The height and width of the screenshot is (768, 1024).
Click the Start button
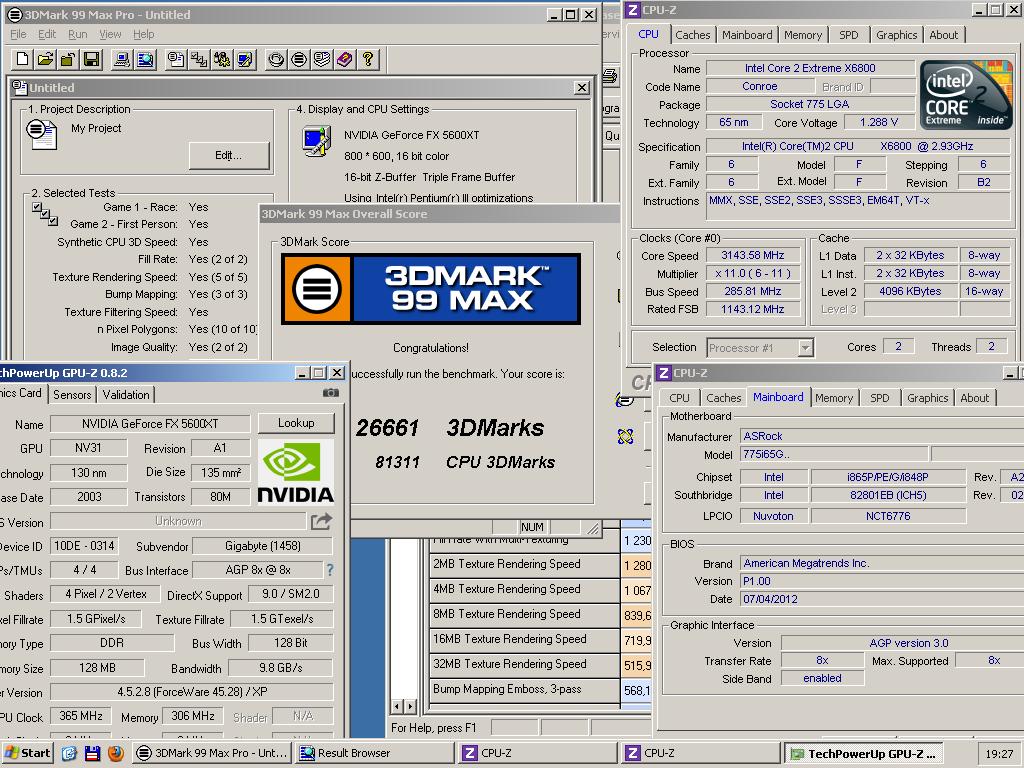(x=27, y=753)
